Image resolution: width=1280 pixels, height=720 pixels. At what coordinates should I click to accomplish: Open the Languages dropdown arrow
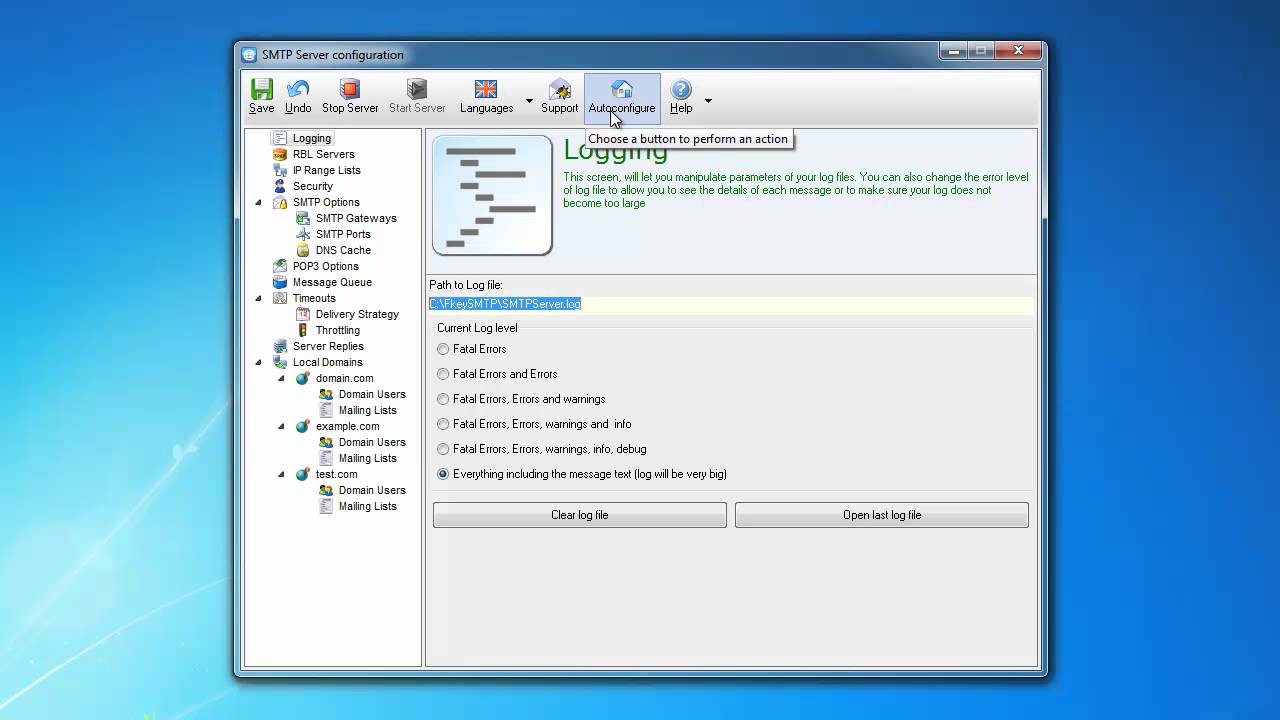click(529, 101)
